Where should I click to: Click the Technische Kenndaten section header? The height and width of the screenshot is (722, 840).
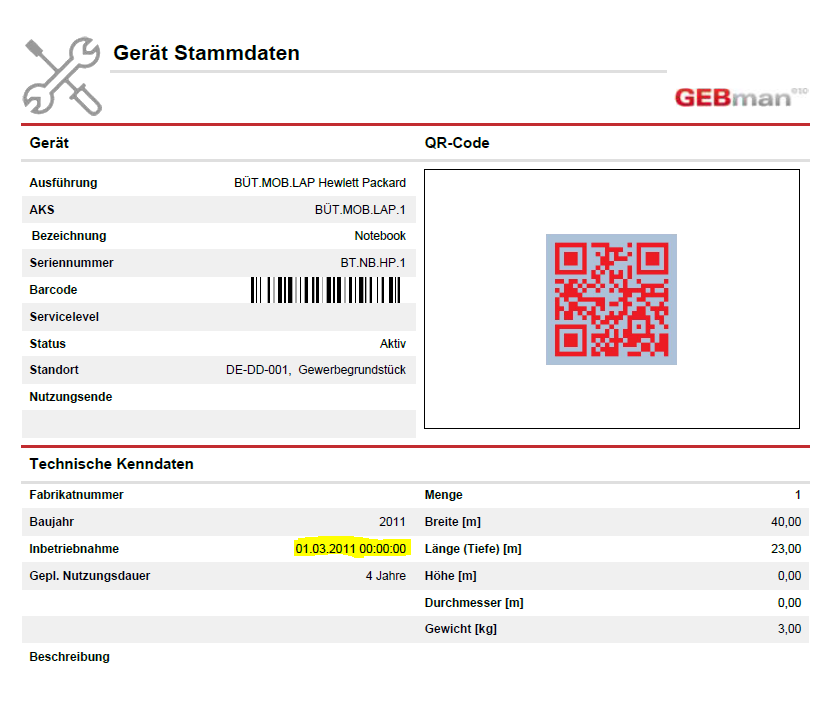pos(111,464)
